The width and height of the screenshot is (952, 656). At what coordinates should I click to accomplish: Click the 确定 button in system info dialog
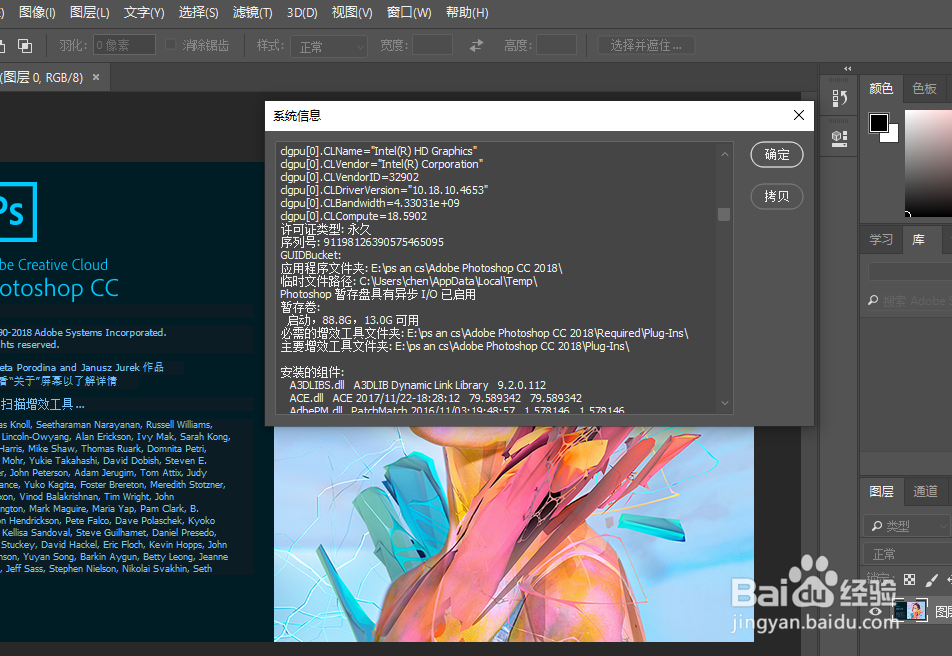[x=777, y=154]
